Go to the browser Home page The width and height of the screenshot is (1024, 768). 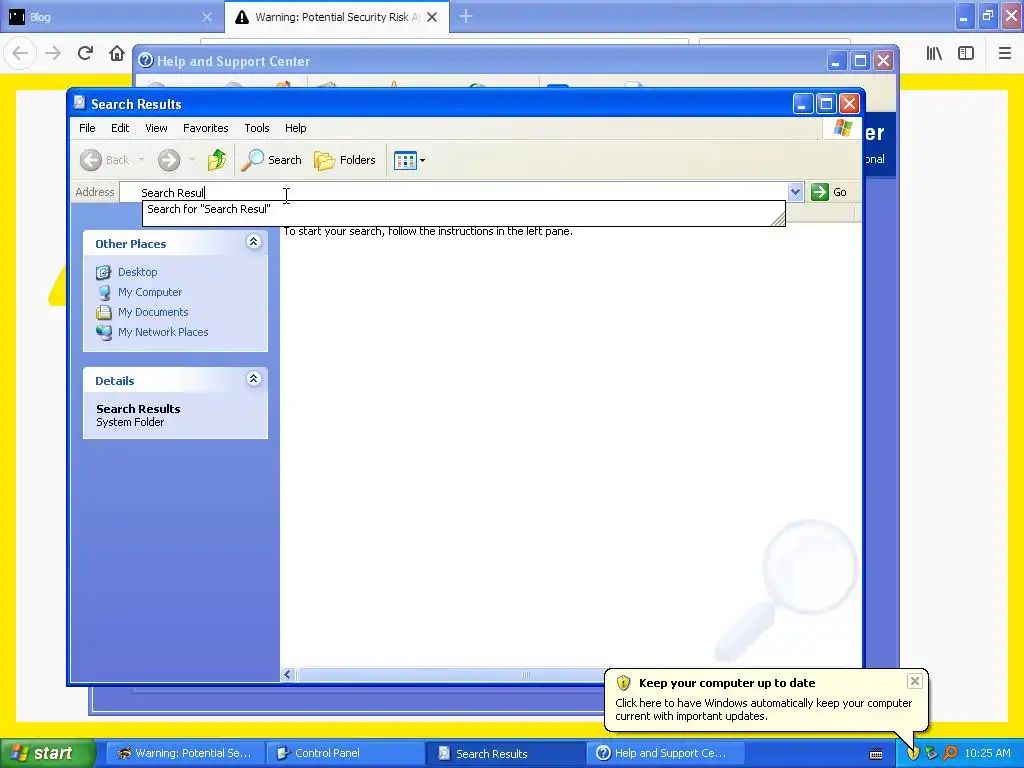coord(117,53)
